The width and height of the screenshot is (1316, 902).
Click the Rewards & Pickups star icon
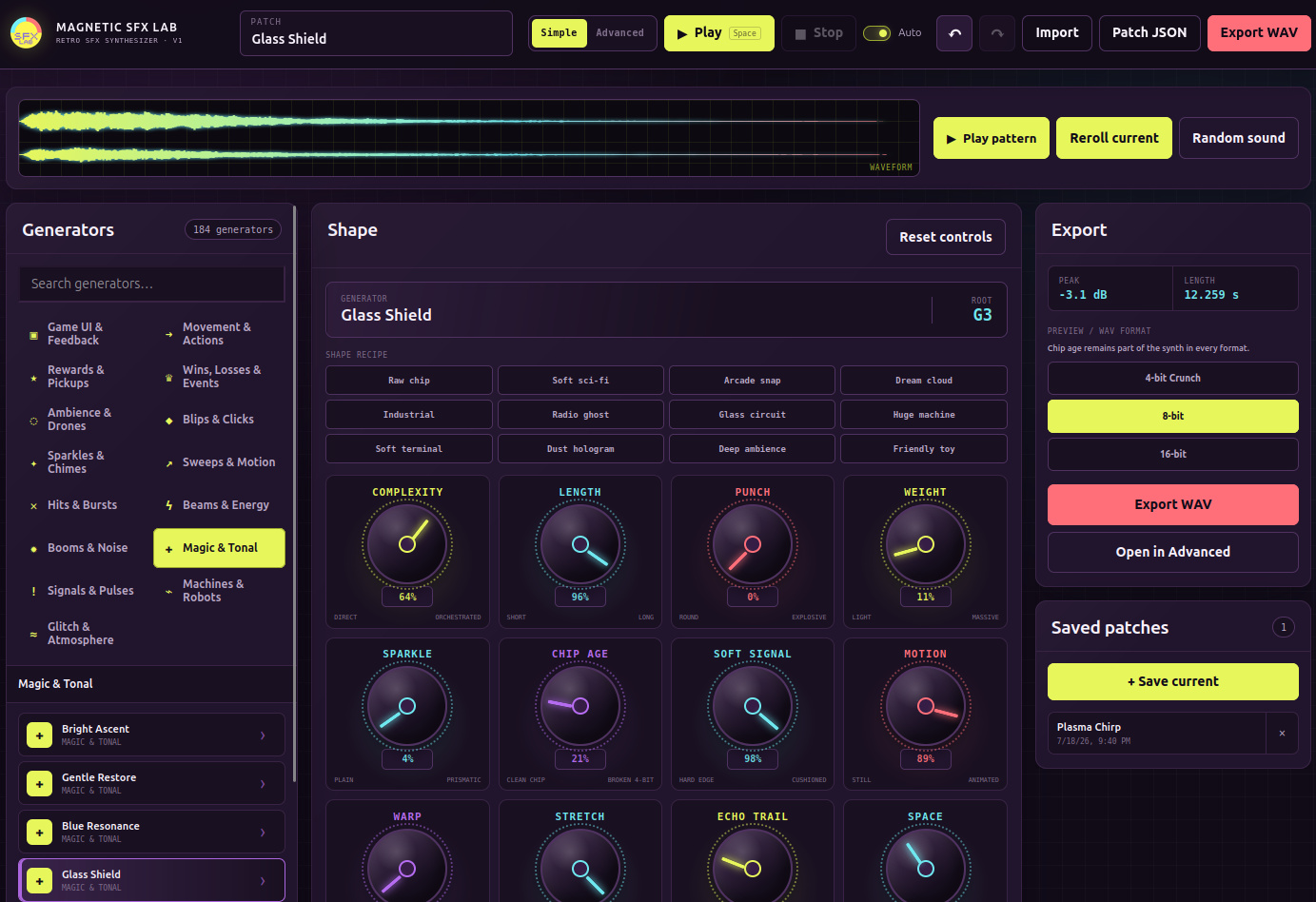tap(33, 378)
